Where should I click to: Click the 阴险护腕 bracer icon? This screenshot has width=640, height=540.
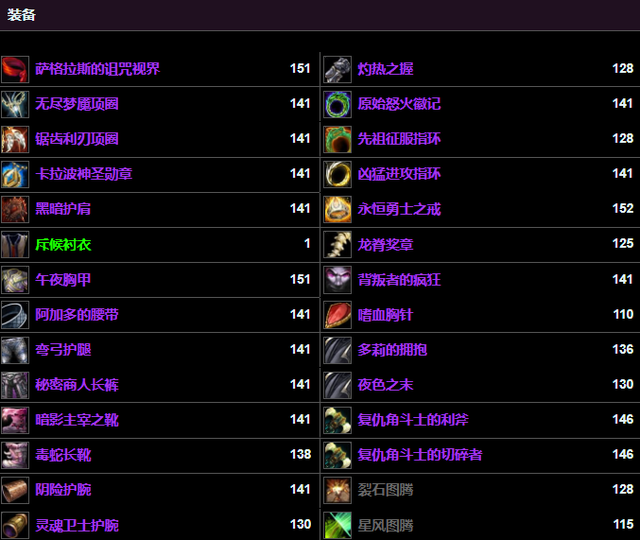point(15,490)
